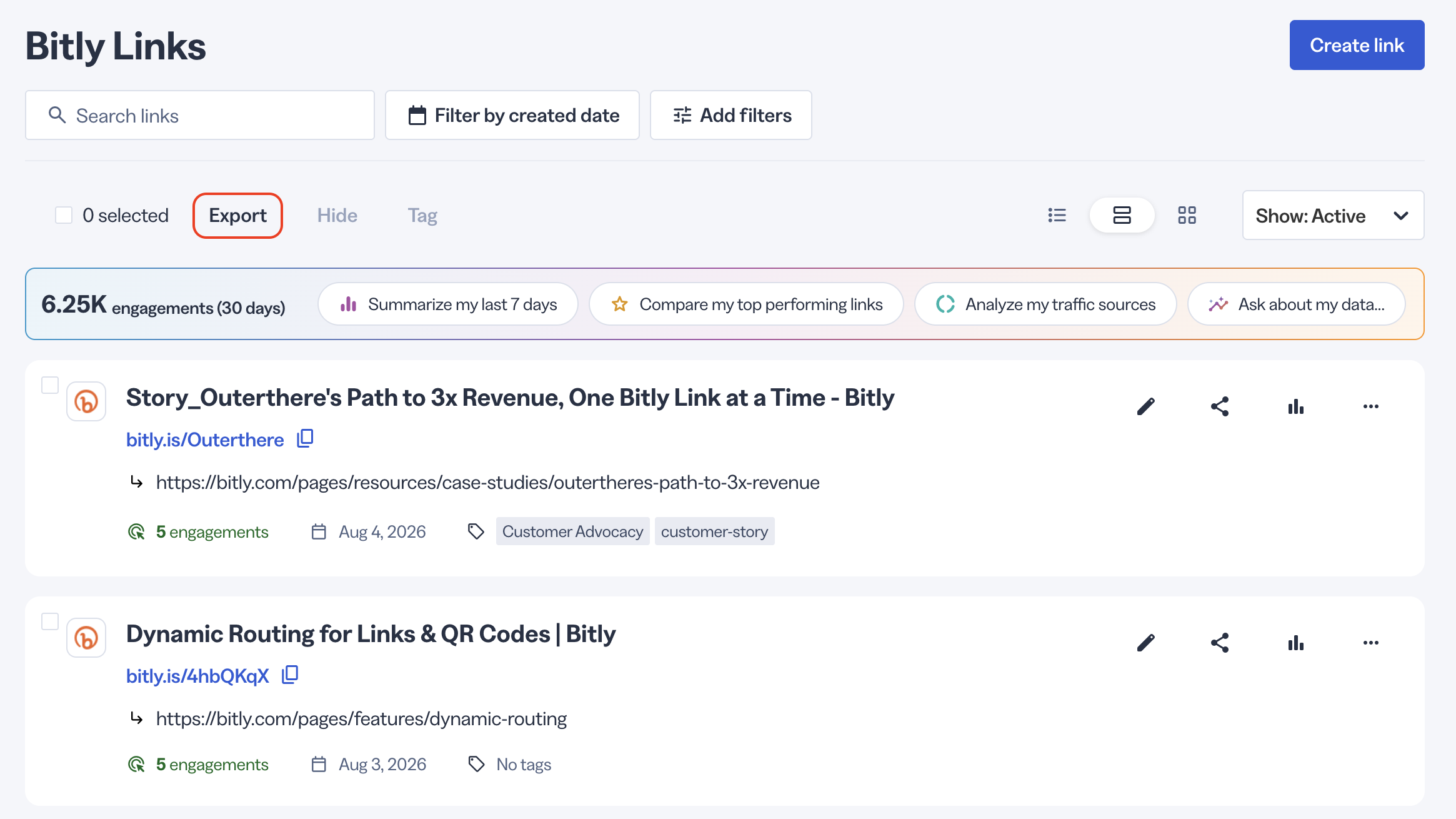Screen dimensions: 1456x819
Task: Copy the bitly.is/4hbQKqX link
Action: click(x=290, y=675)
